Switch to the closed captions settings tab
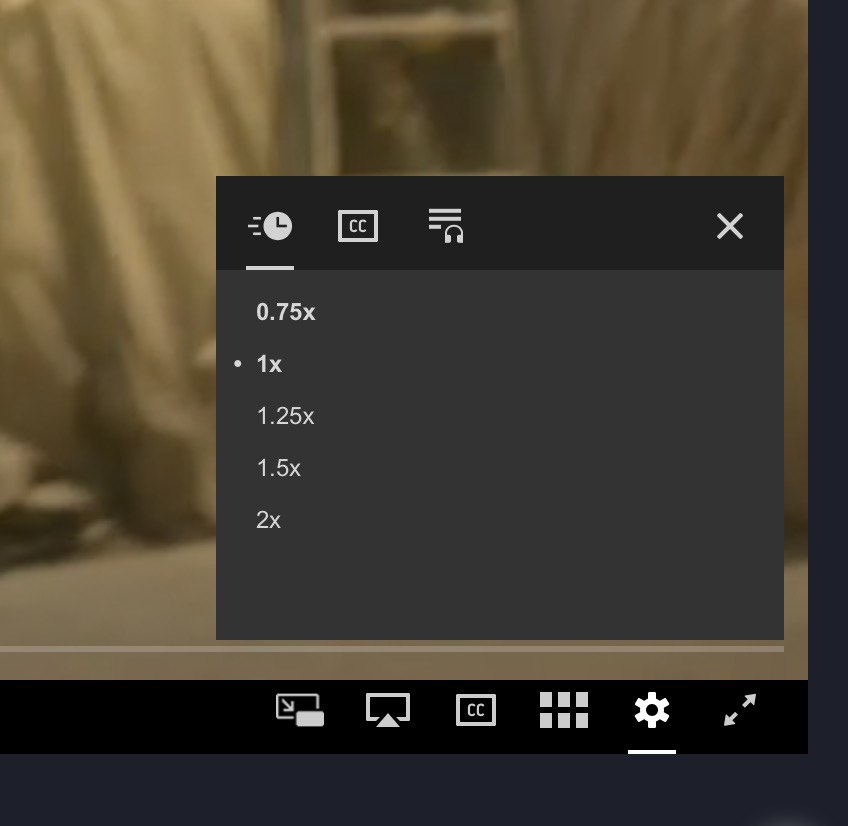Viewport: 848px width, 826px height. 357,226
